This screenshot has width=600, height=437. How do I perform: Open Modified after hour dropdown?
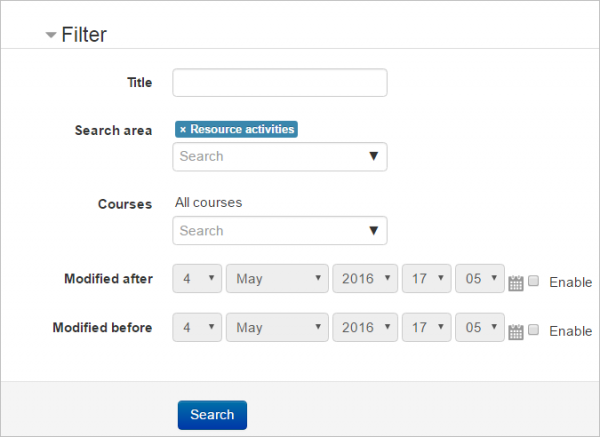click(x=427, y=279)
